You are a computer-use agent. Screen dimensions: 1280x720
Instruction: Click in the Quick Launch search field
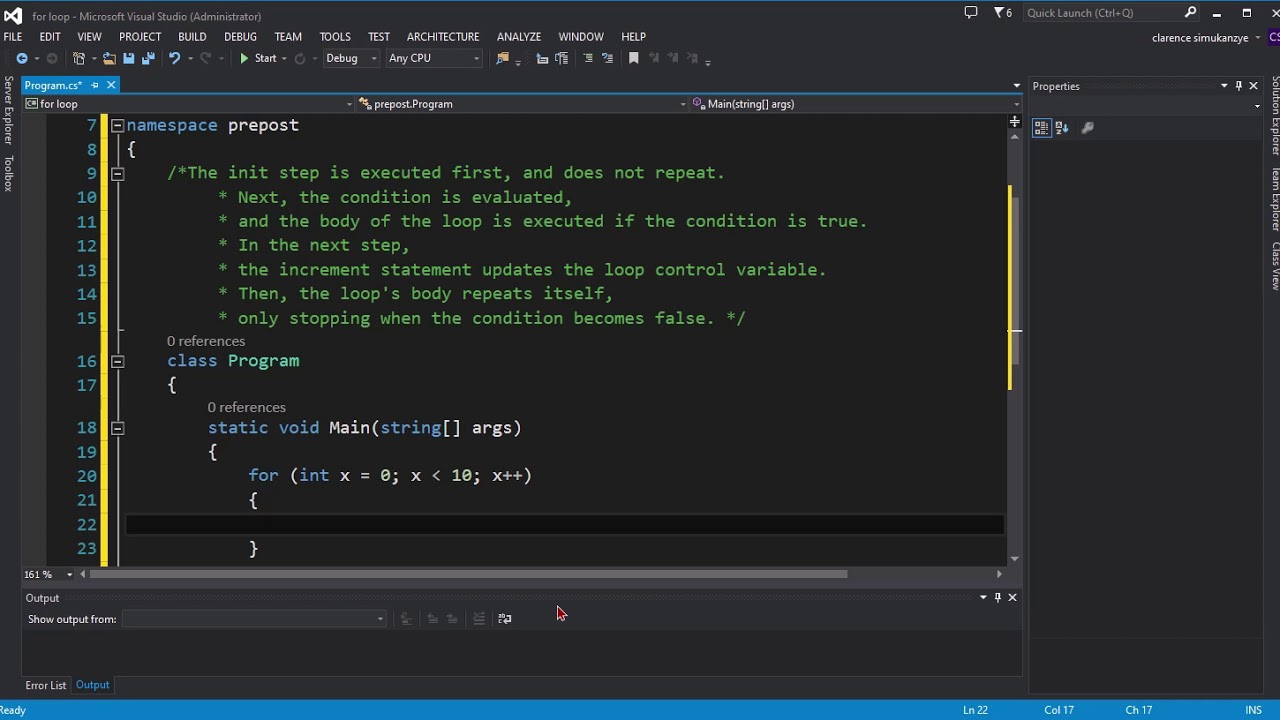click(x=1101, y=13)
